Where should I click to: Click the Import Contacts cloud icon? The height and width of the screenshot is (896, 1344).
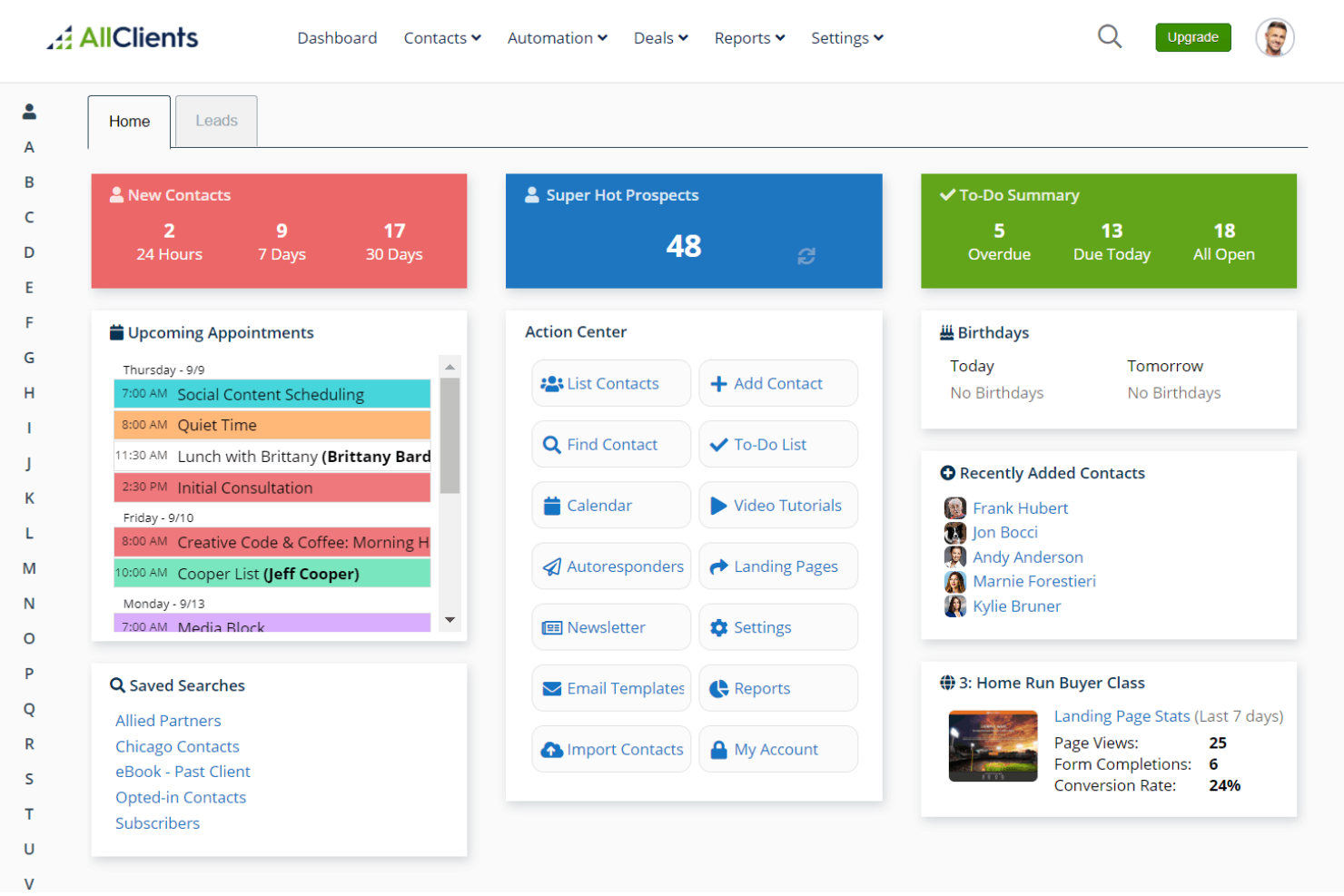553,749
